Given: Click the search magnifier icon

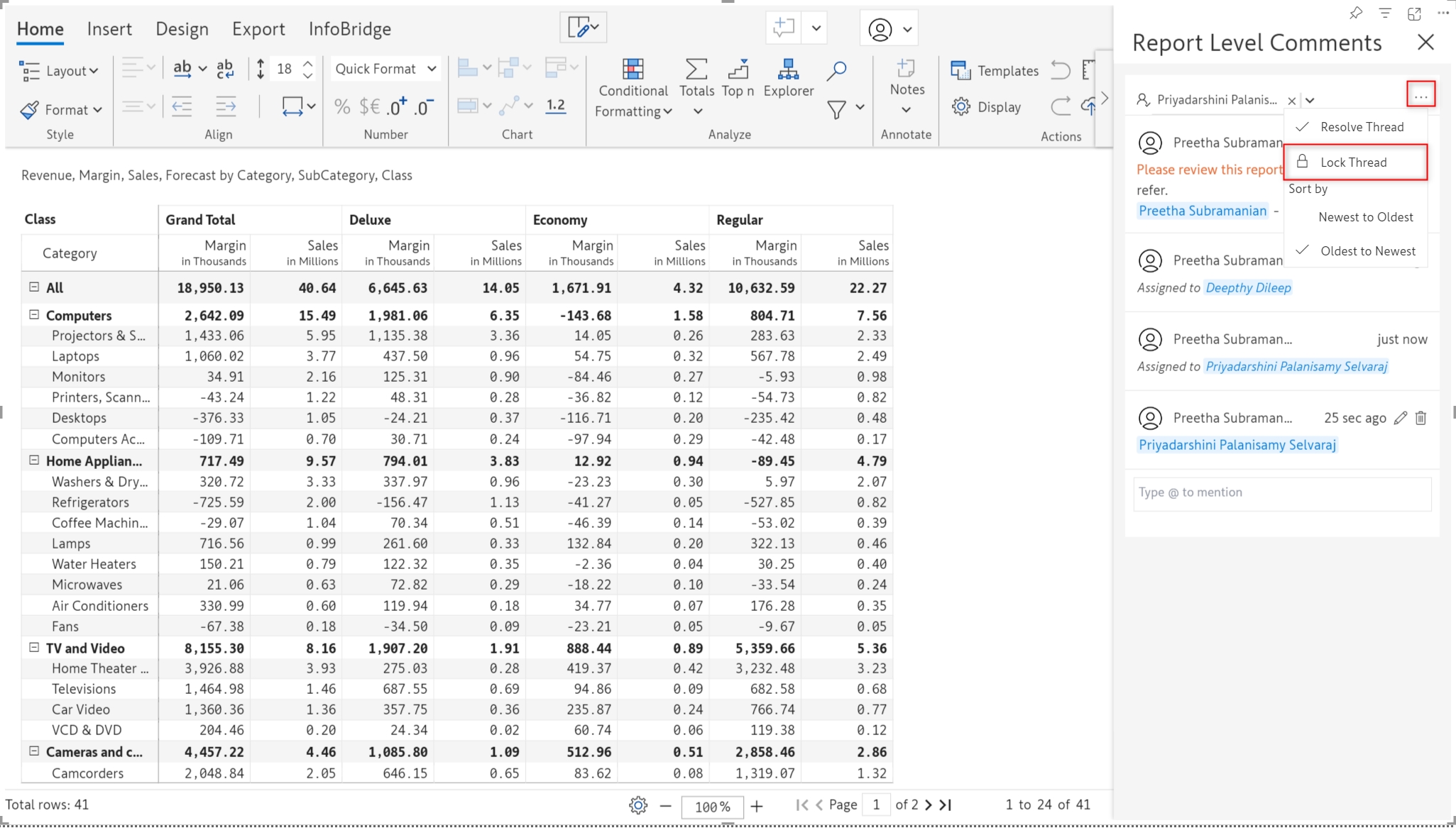Looking at the screenshot, I should point(836,70).
